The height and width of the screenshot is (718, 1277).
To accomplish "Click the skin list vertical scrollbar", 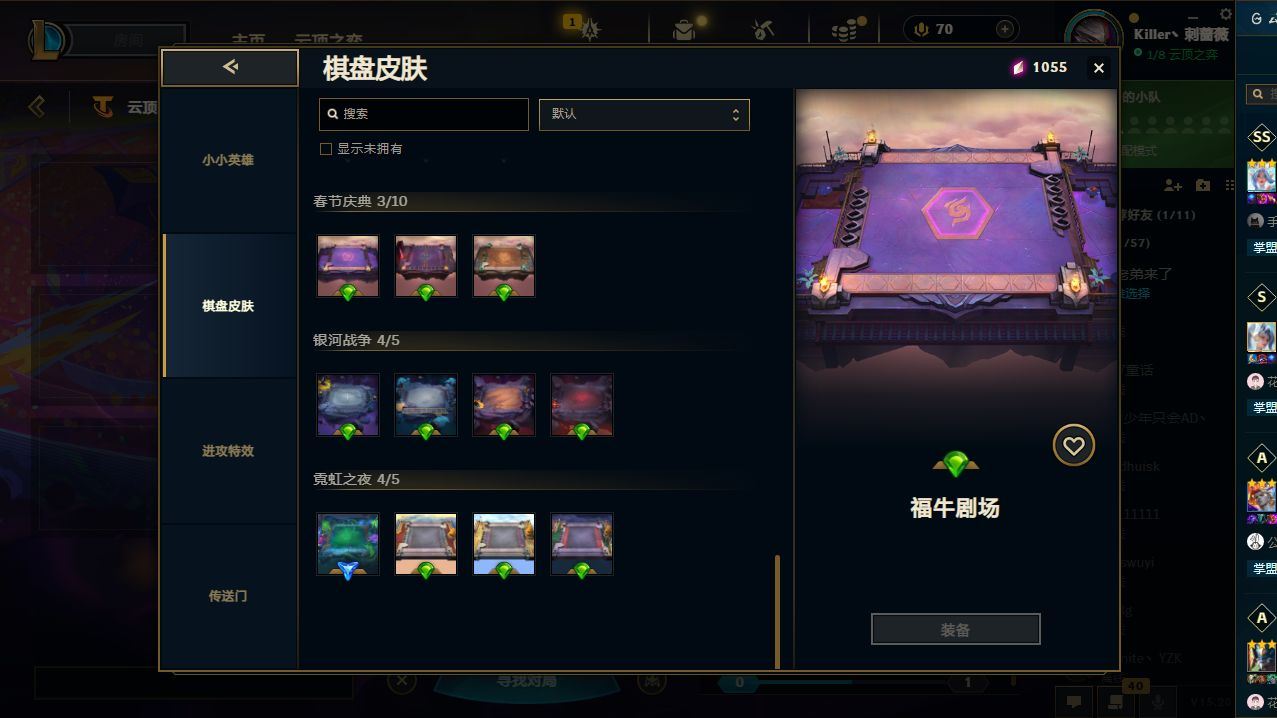I will 777,611.
